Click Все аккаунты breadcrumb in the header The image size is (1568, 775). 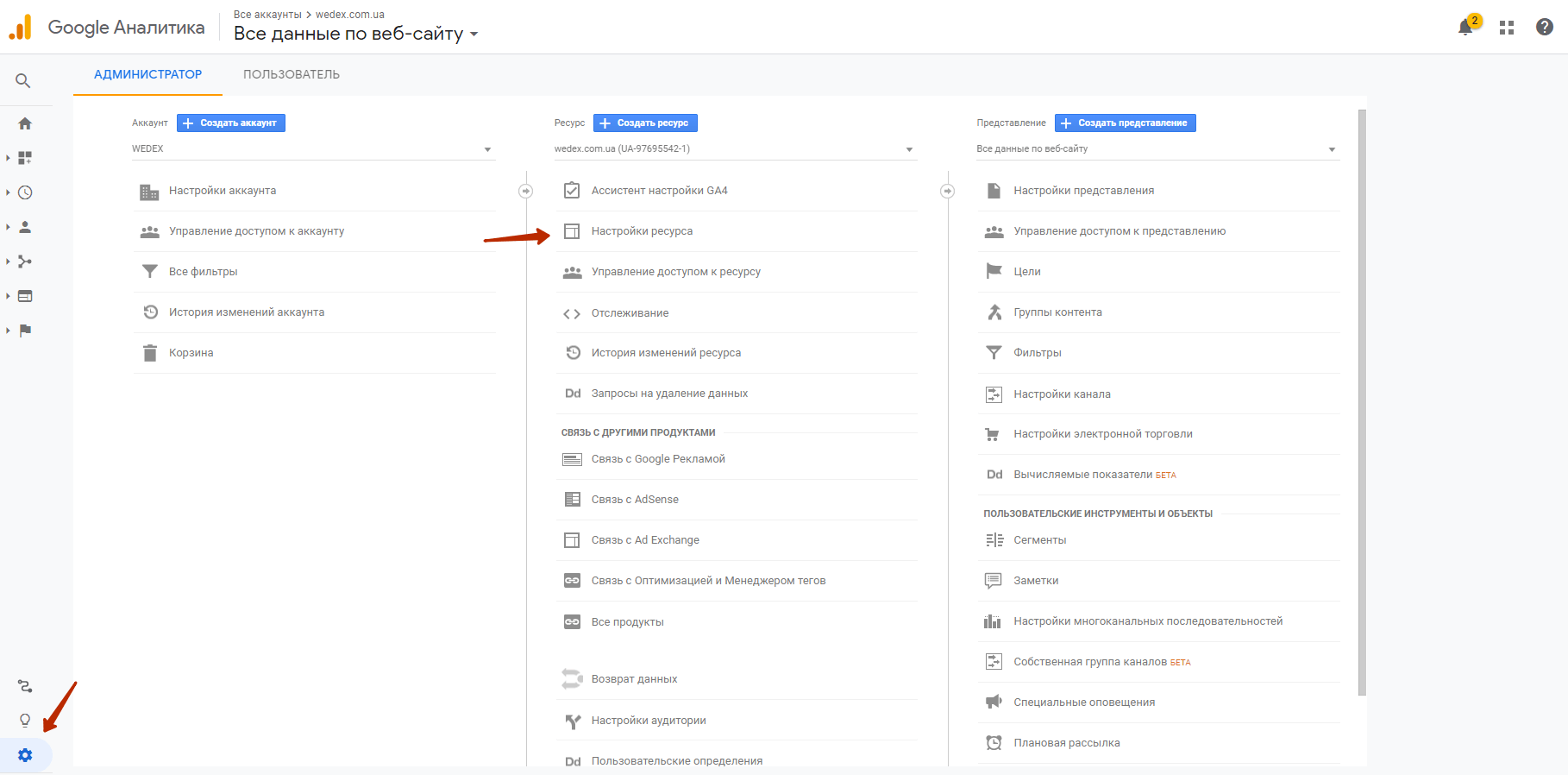coord(267,15)
